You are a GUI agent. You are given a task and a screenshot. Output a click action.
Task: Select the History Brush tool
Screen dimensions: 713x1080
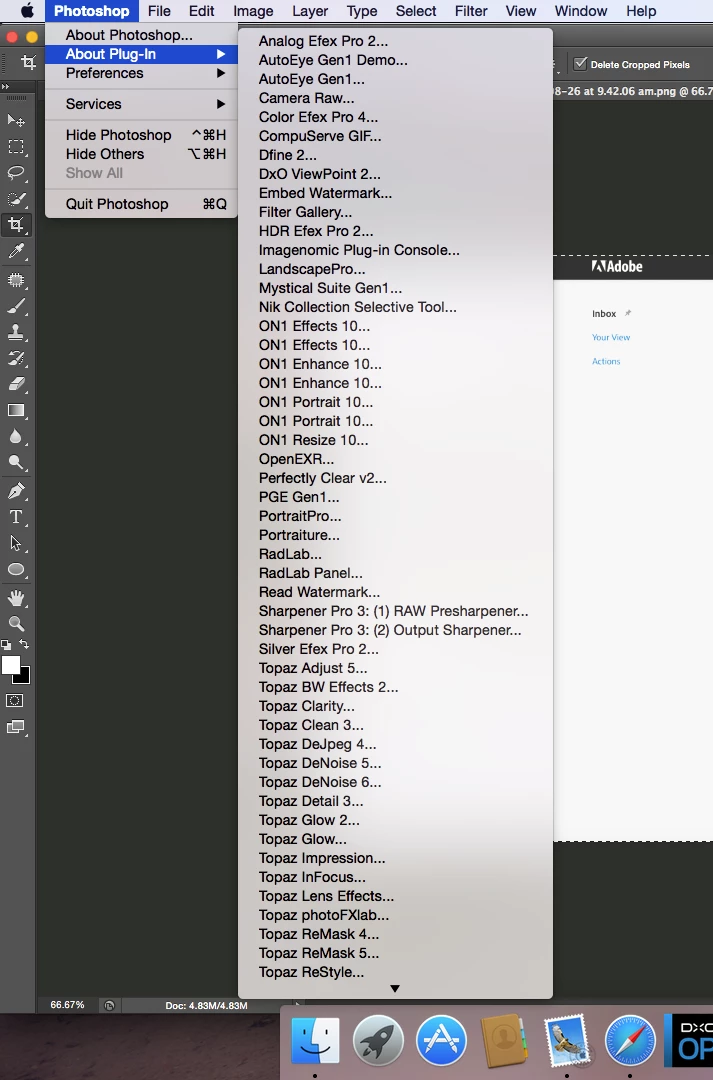[16, 358]
